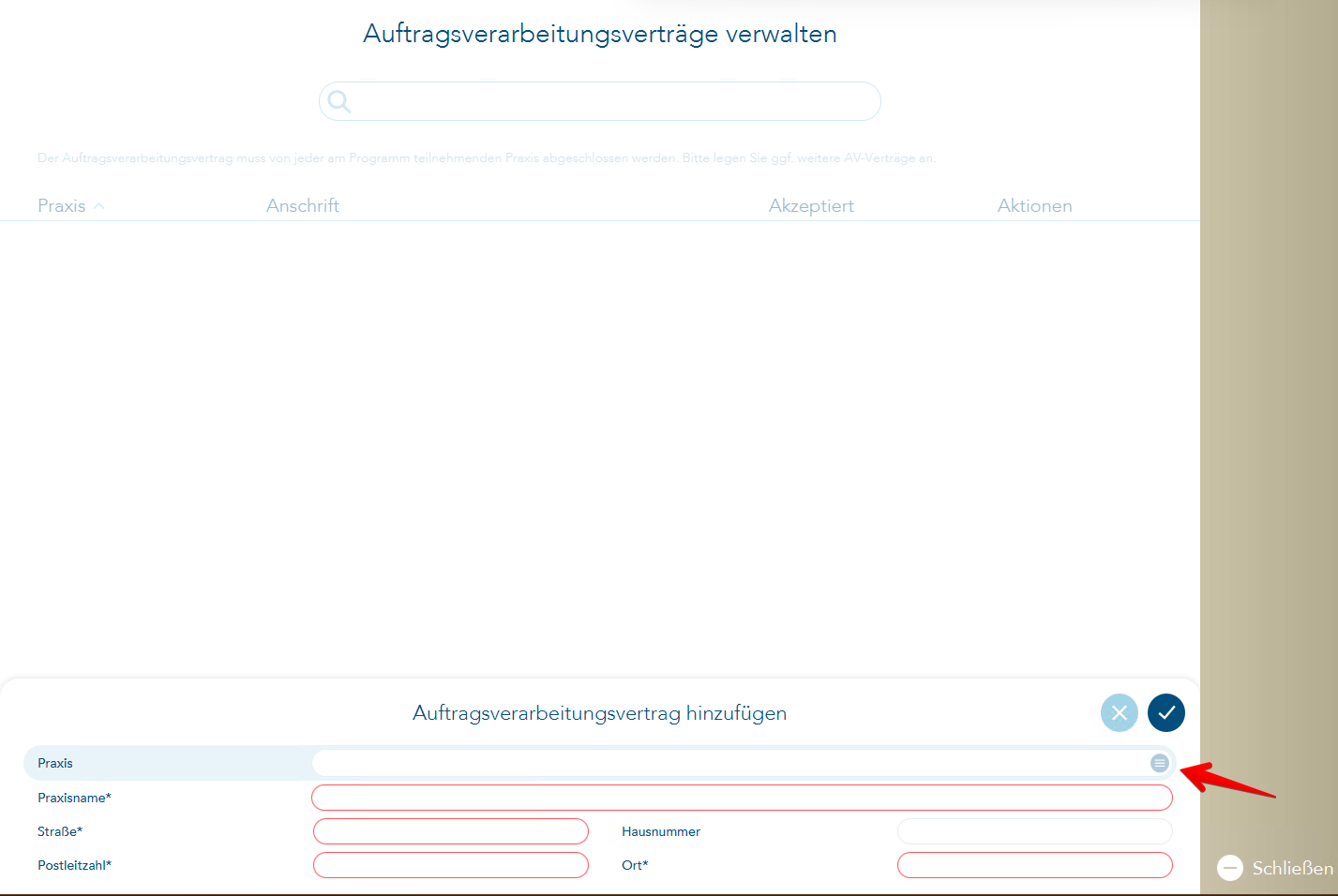Click the Postleitzahl input field
This screenshot has height=896, width=1338.
pos(450,865)
